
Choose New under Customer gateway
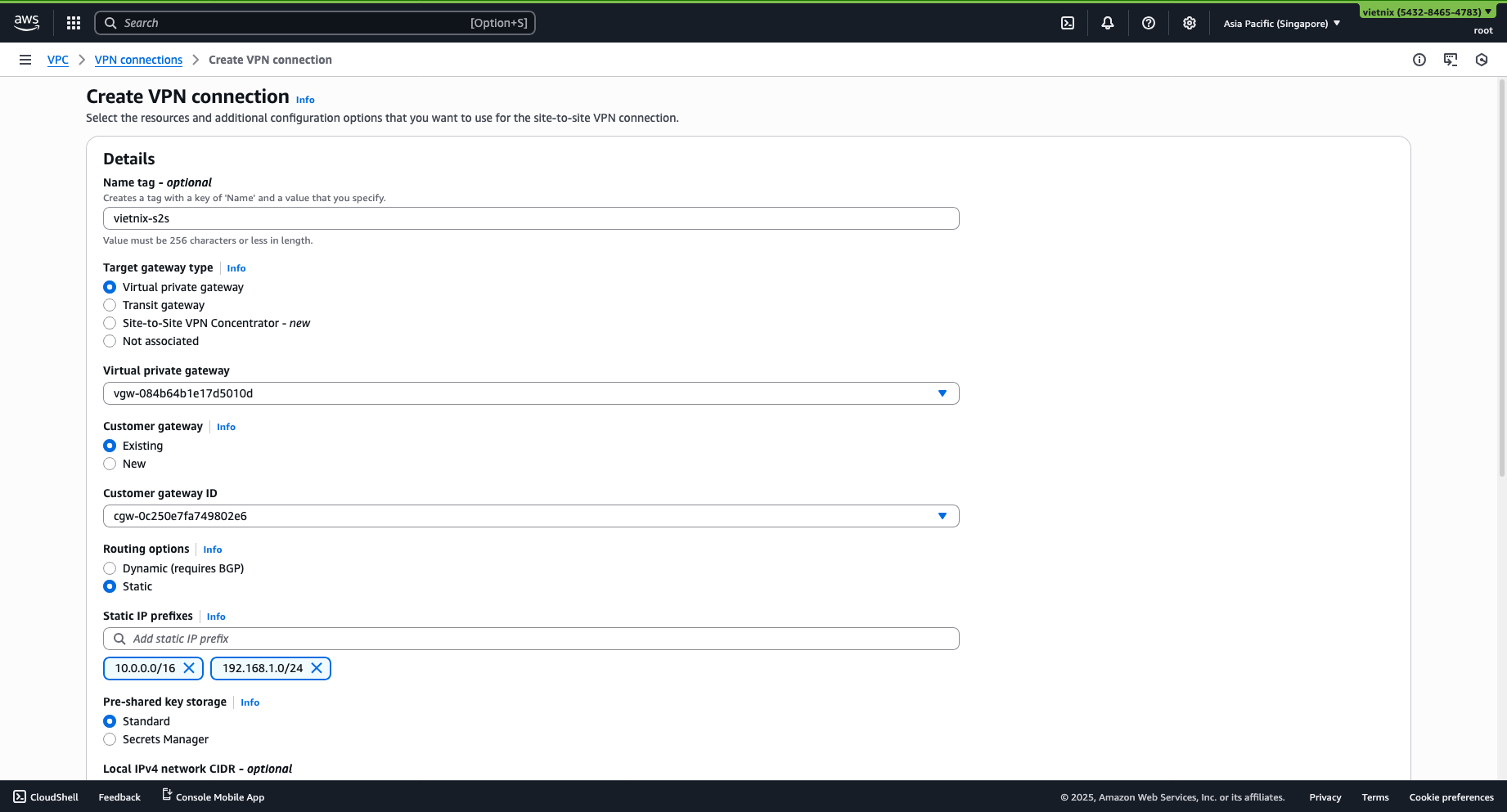coord(110,464)
